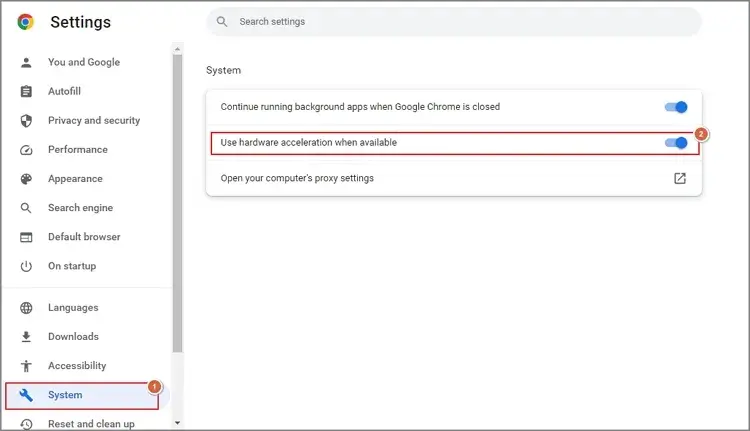This screenshot has height=431, width=750.
Task: Click the Privacy and security shield icon
Action: [26, 121]
